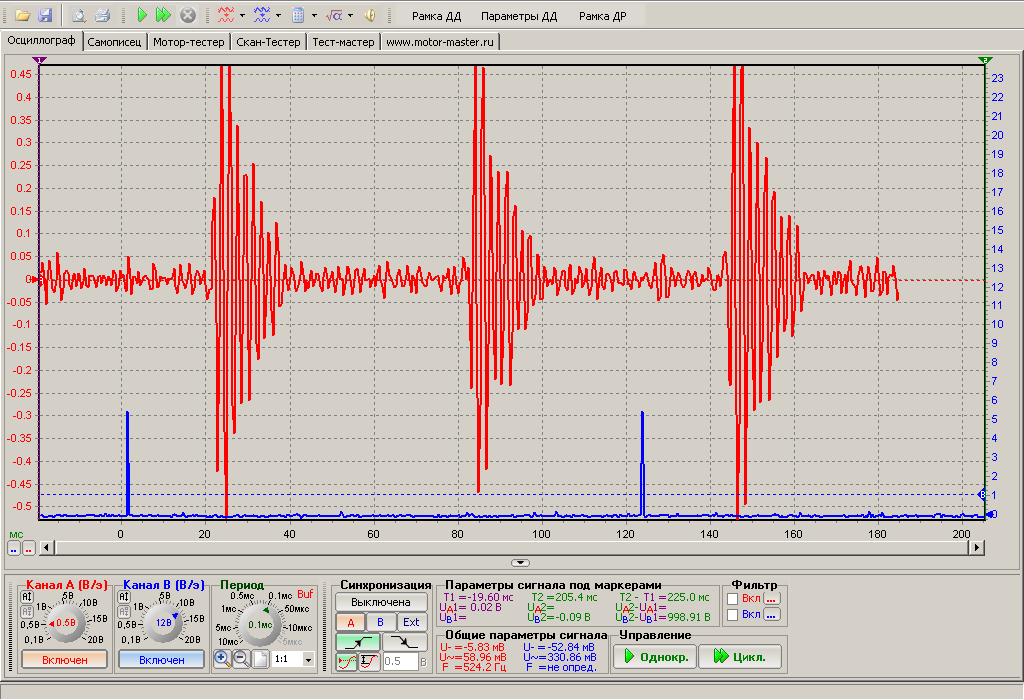Open the Самописец tab
This screenshot has width=1024, height=700.
pyautogui.click(x=115, y=42)
